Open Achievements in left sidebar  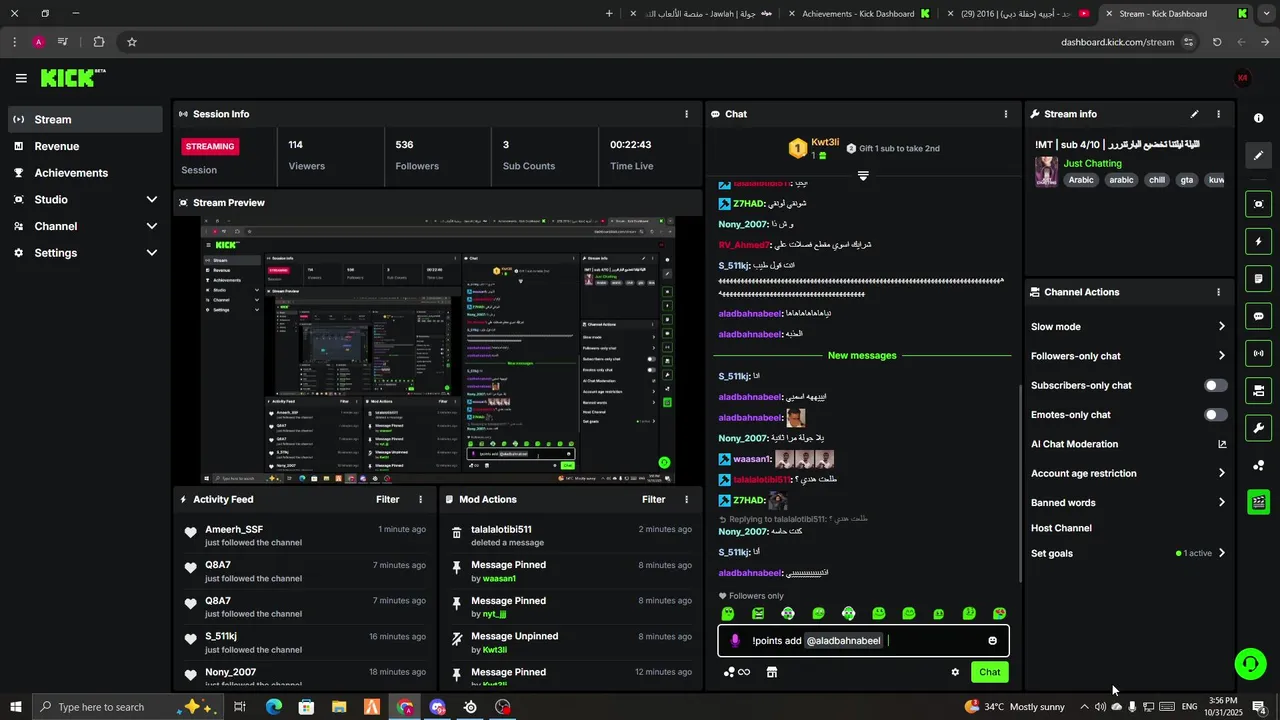85,173
